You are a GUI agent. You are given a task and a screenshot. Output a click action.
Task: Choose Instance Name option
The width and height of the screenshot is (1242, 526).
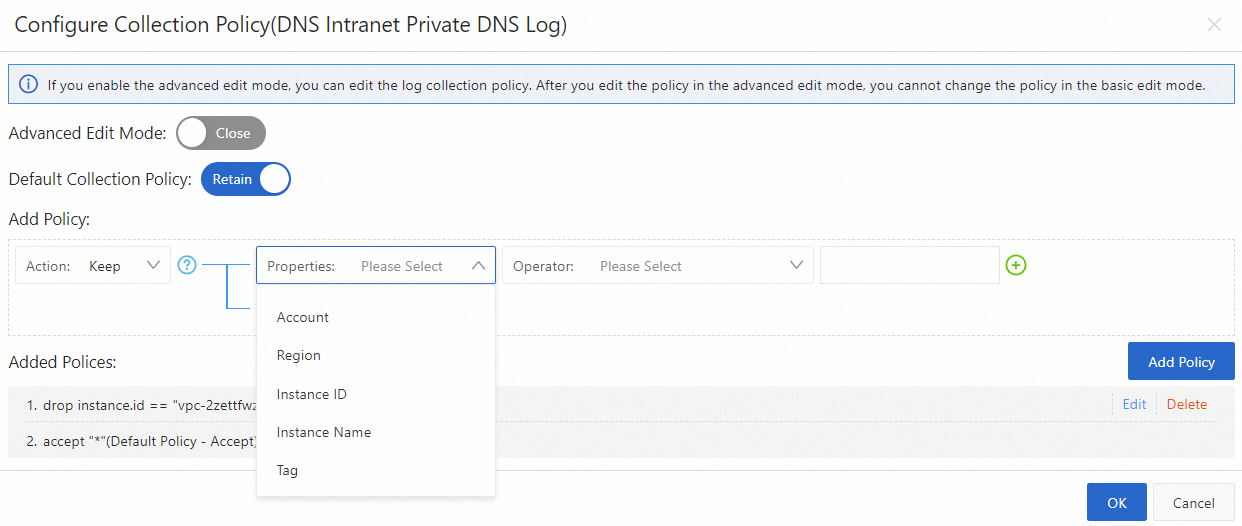(x=324, y=432)
